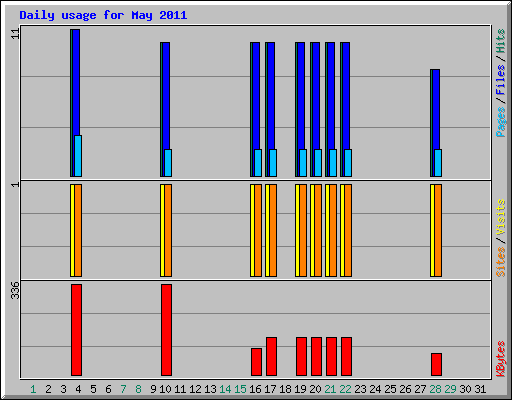The height and width of the screenshot is (400, 512).
Task: Click the 'KBytes' legend label
Action: [x=501, y=359]
